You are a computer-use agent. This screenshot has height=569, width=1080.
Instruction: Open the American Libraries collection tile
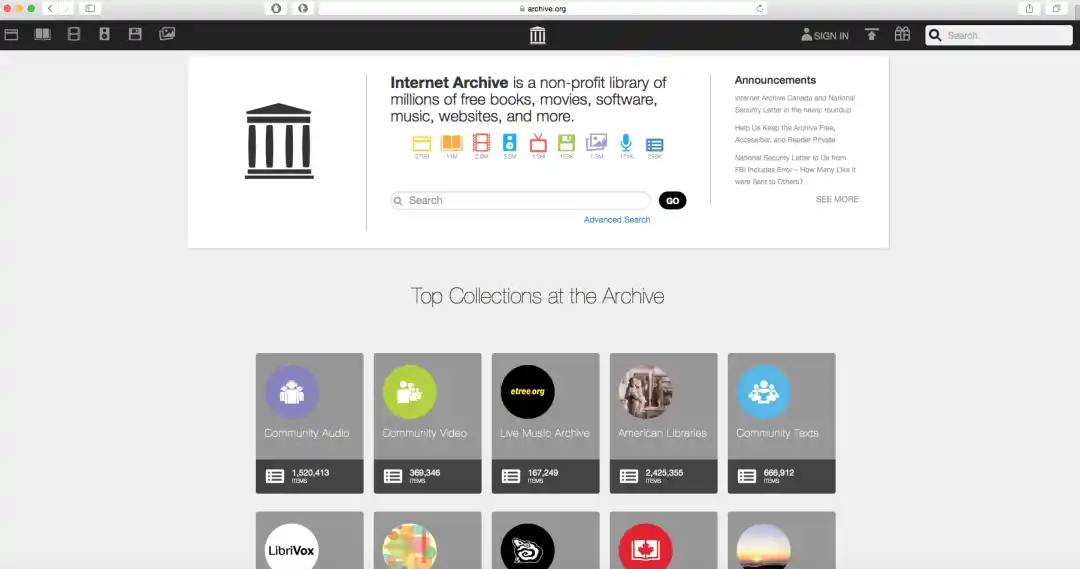click(x=663, y=423)
